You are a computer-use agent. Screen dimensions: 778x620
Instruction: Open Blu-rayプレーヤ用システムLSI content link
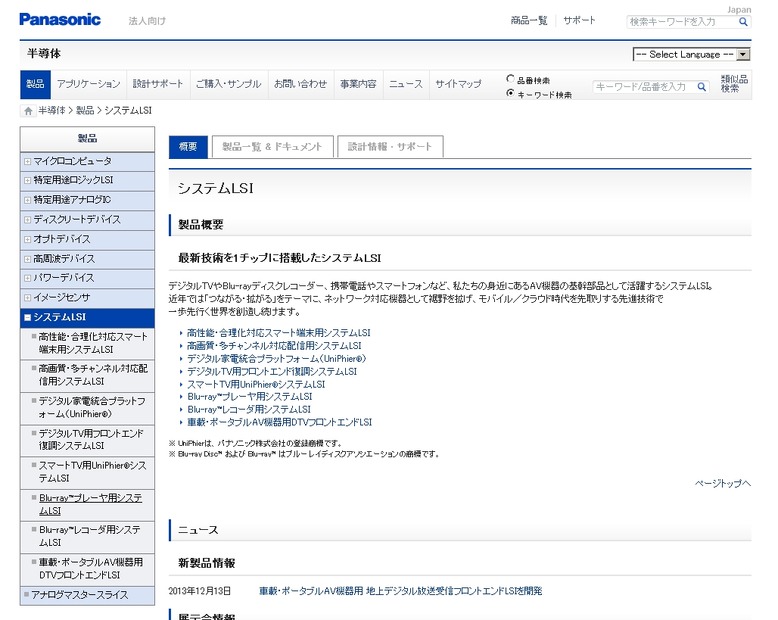250,397
